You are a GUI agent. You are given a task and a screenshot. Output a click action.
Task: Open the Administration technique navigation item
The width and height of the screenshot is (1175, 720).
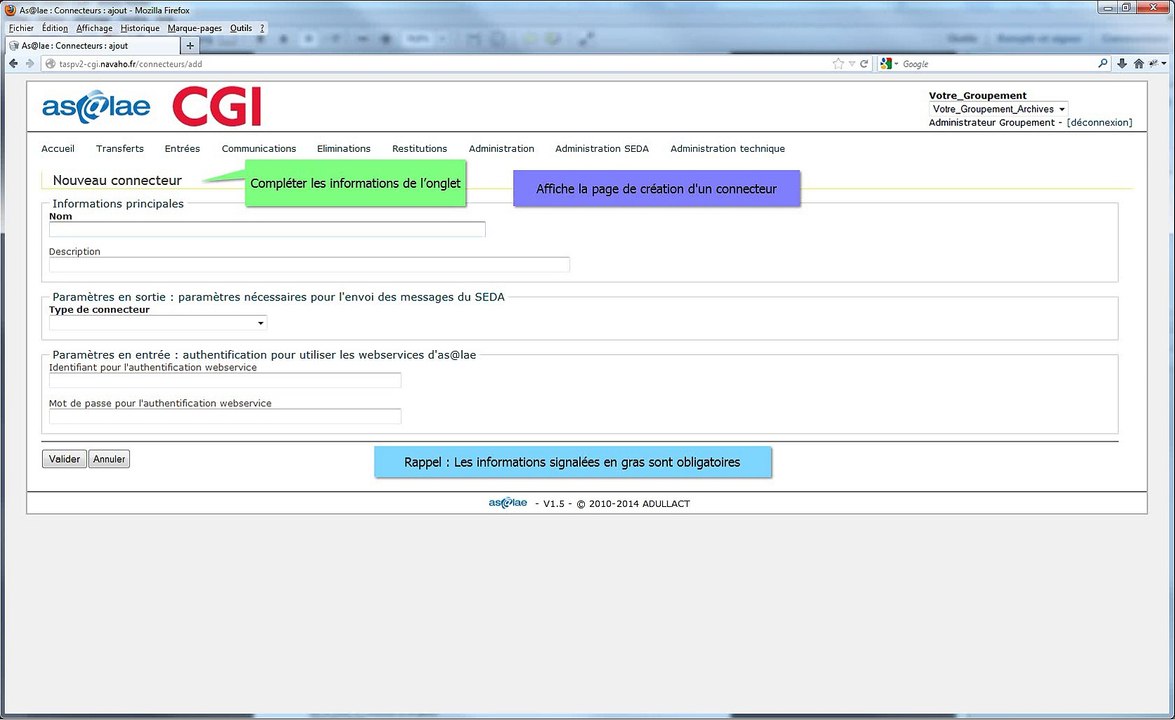(x=728, y=148)
